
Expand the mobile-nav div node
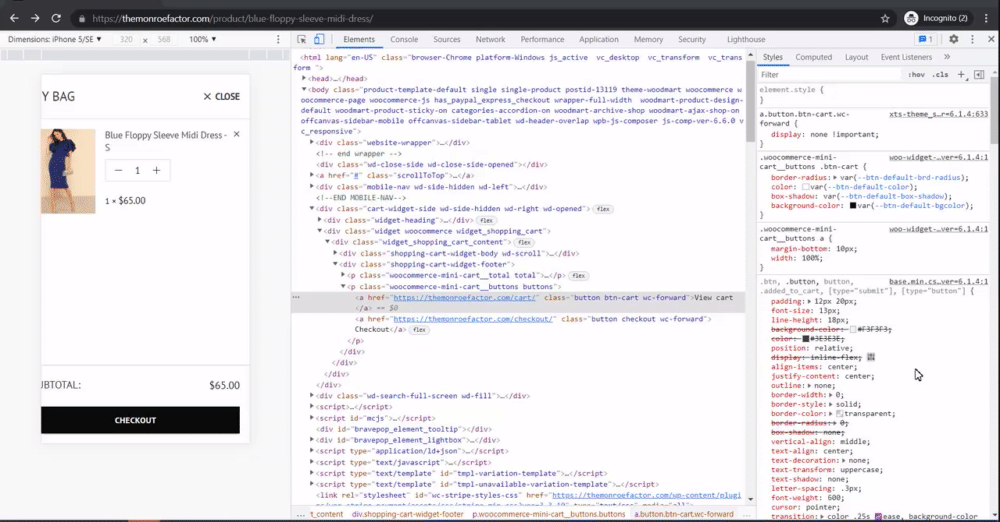point(312,186)
